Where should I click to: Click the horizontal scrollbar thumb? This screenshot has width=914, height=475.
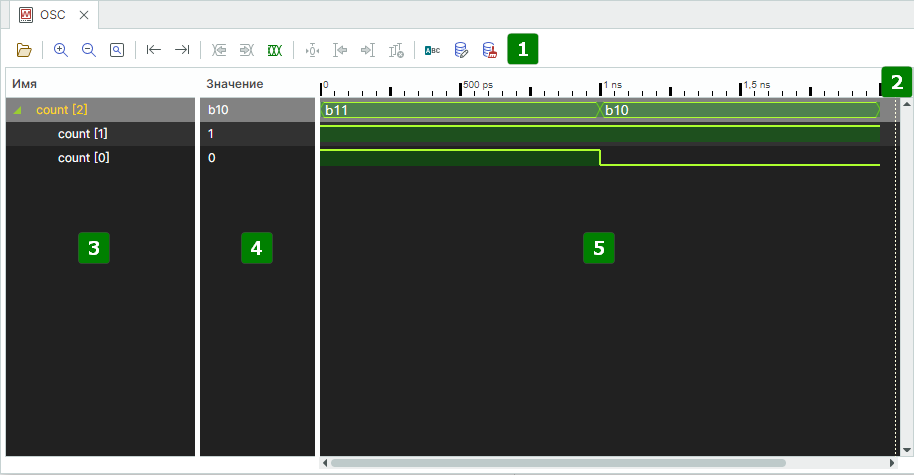[558, 463]
